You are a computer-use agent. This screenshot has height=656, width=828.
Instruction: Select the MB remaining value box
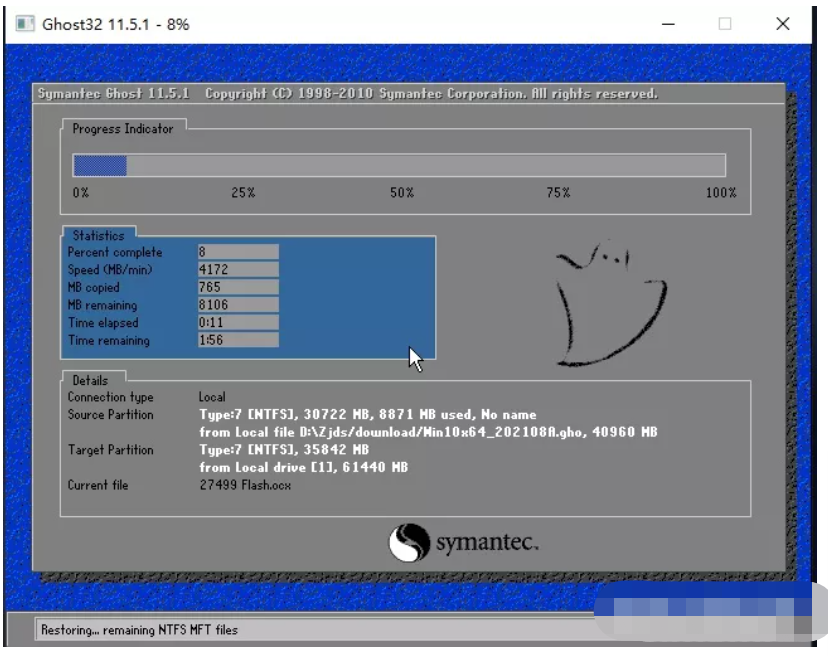click(238, 305)
